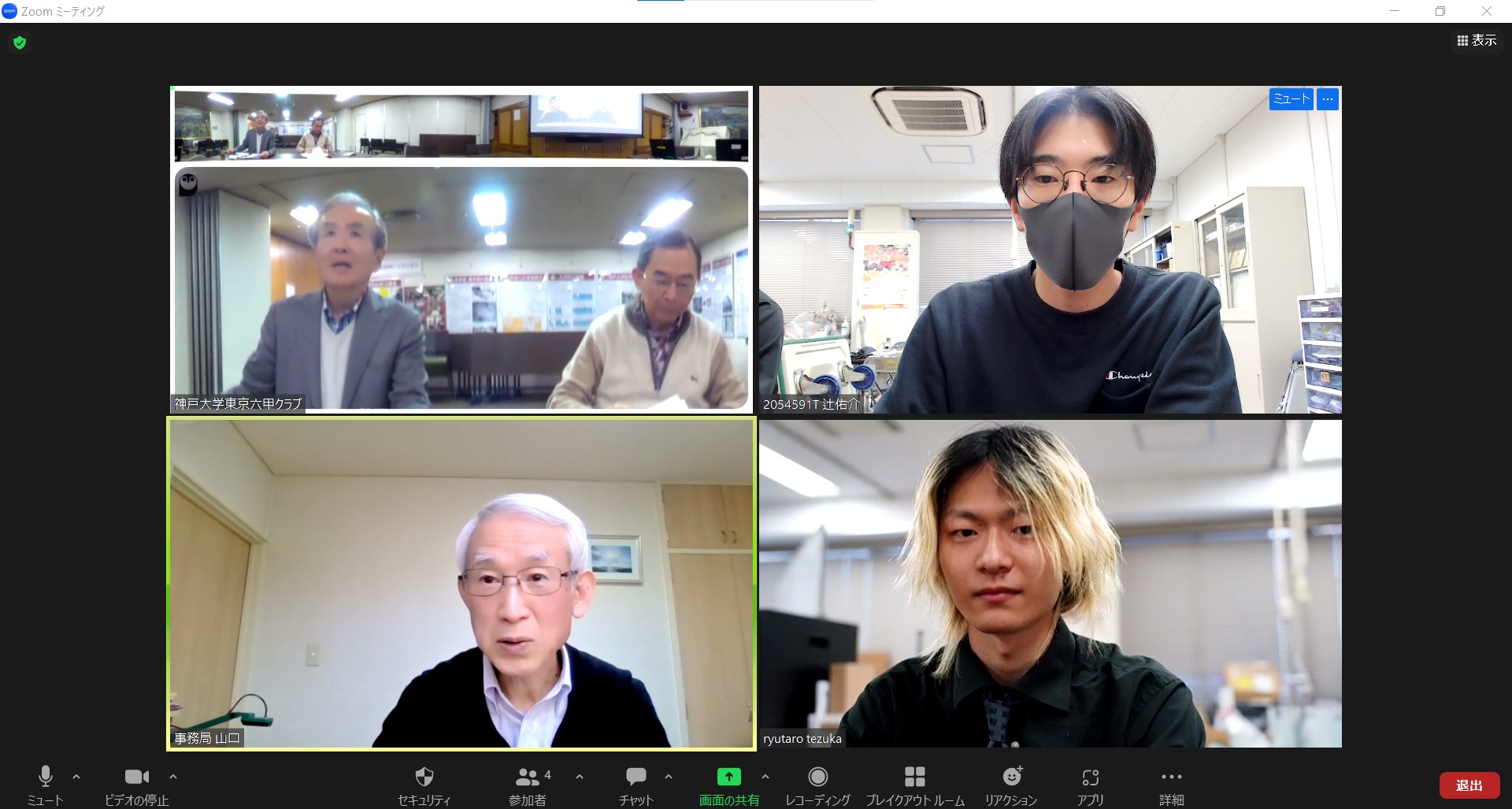This screenshot has width=1512, height=809.
Task: Start Screen Share (画面の共有)
Action: [728, 785]
